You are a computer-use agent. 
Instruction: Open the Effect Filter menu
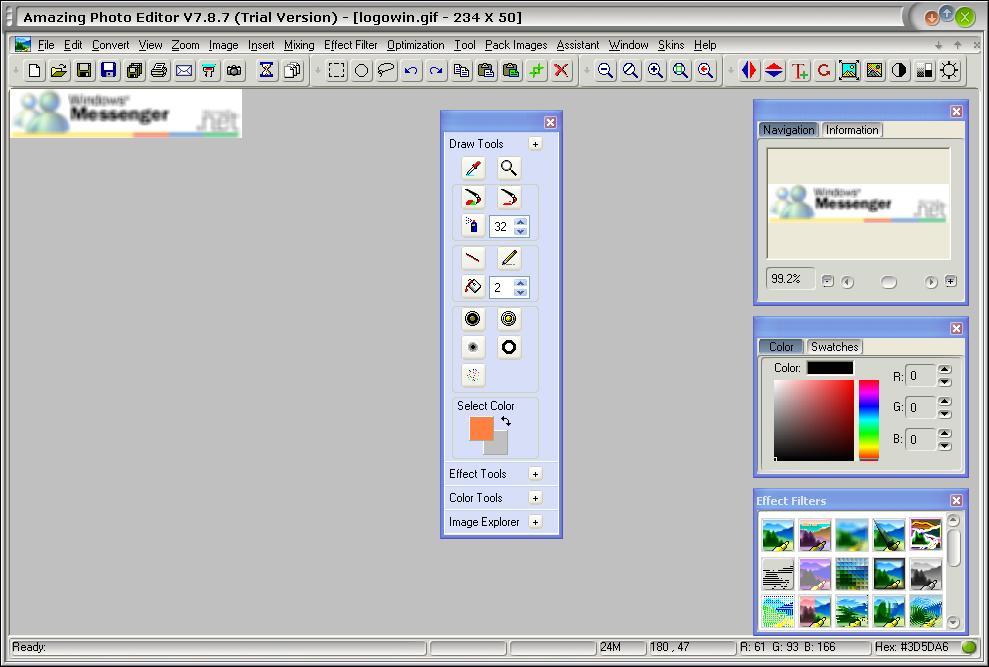click(x=350, y=45)
